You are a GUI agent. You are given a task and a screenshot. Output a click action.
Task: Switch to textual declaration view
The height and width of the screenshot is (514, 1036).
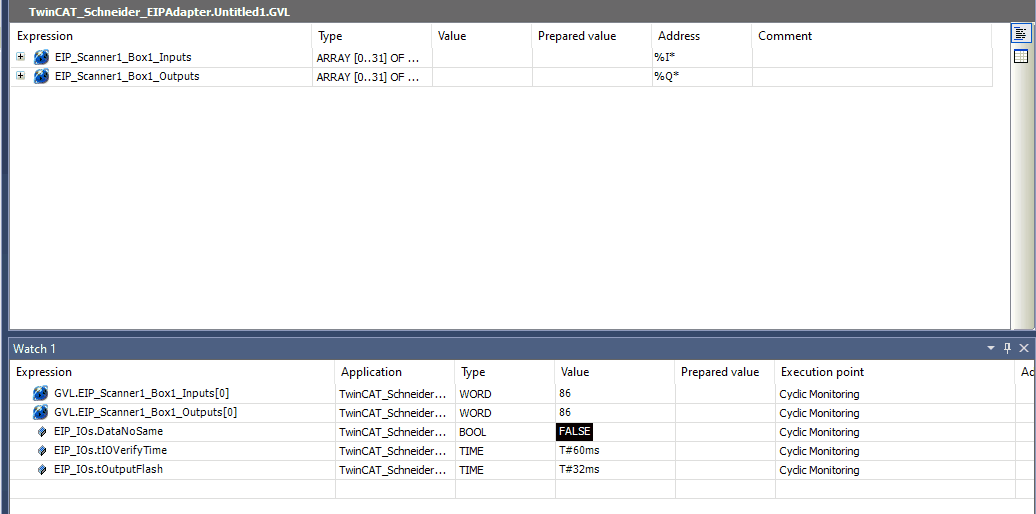point(1021,34)
